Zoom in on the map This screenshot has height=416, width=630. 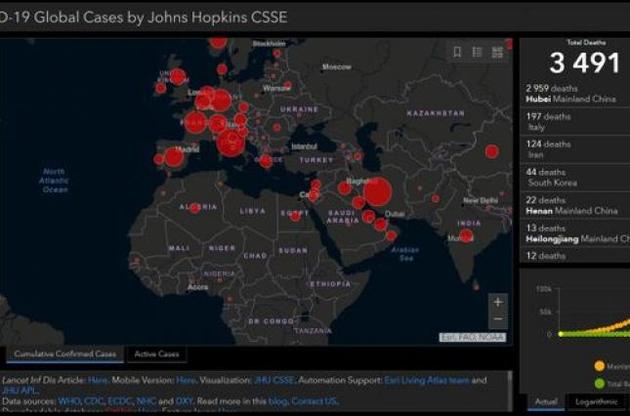(x=498, y=302)
